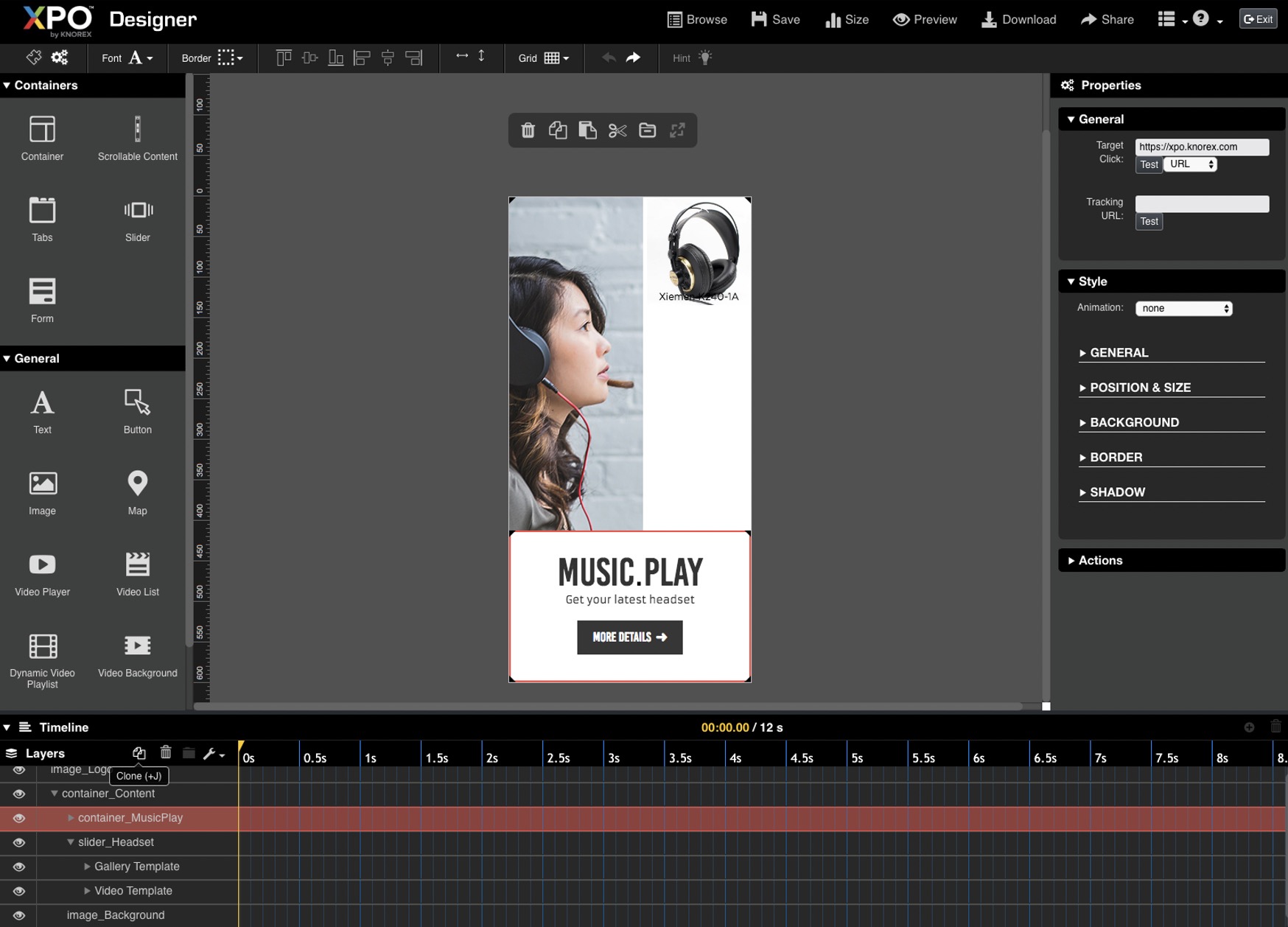Expand the POSITION & SIZE section
The width and height of the screenshot is (1288, 927).
pos(1139,388)
